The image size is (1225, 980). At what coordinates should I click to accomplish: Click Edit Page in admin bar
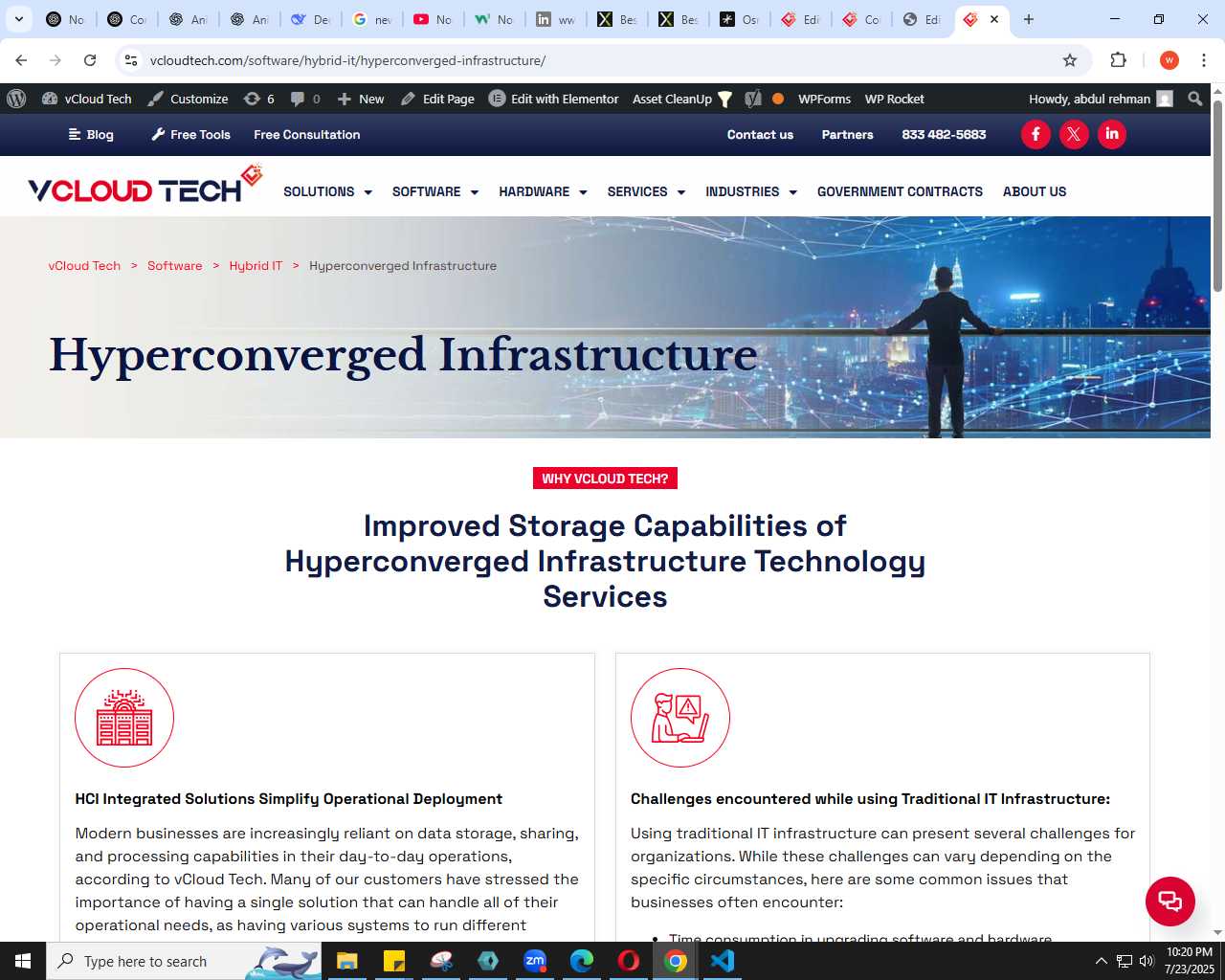pos(437,99)
